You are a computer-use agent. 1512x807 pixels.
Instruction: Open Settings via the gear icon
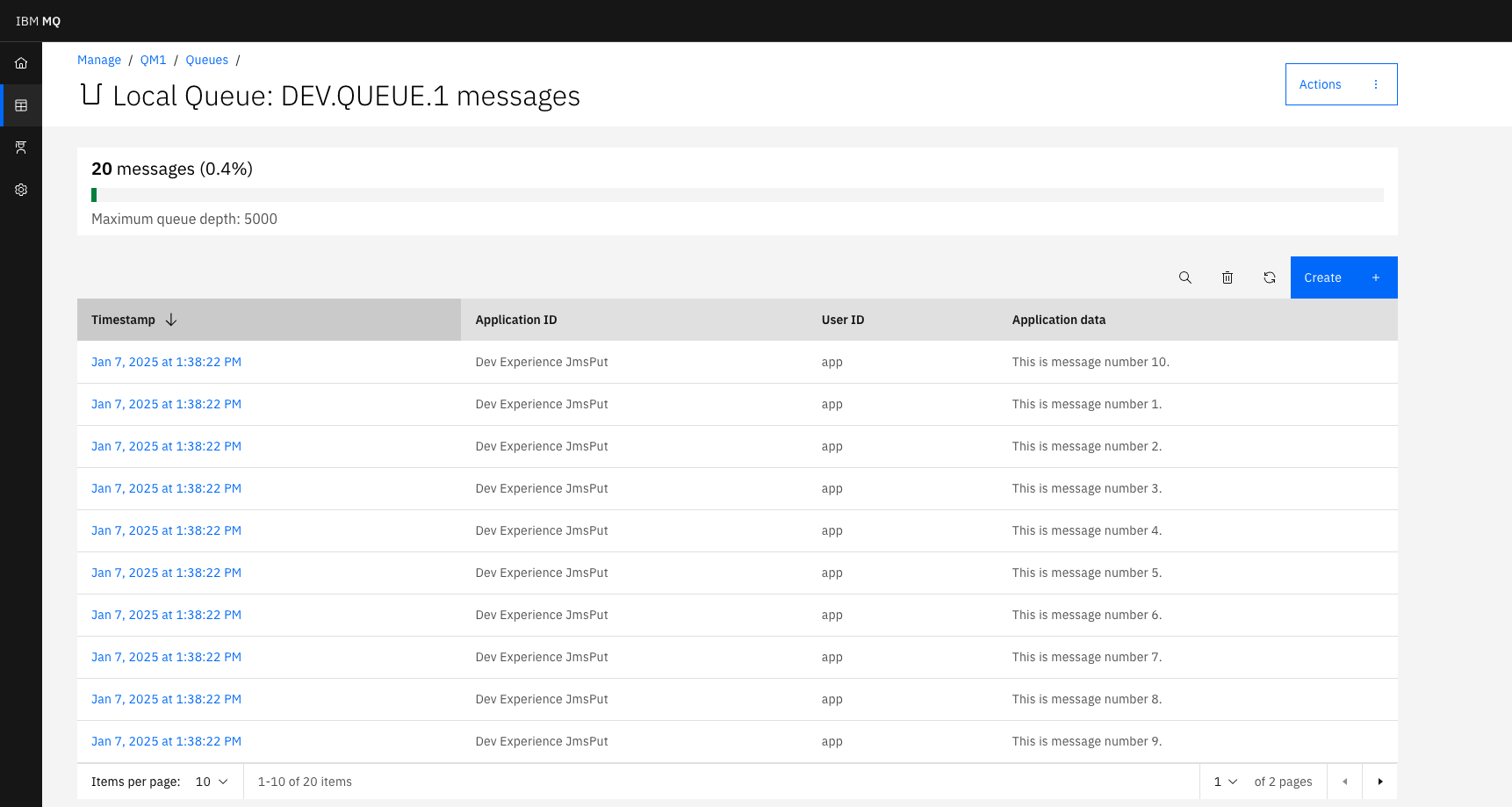[x=20, y=189]
